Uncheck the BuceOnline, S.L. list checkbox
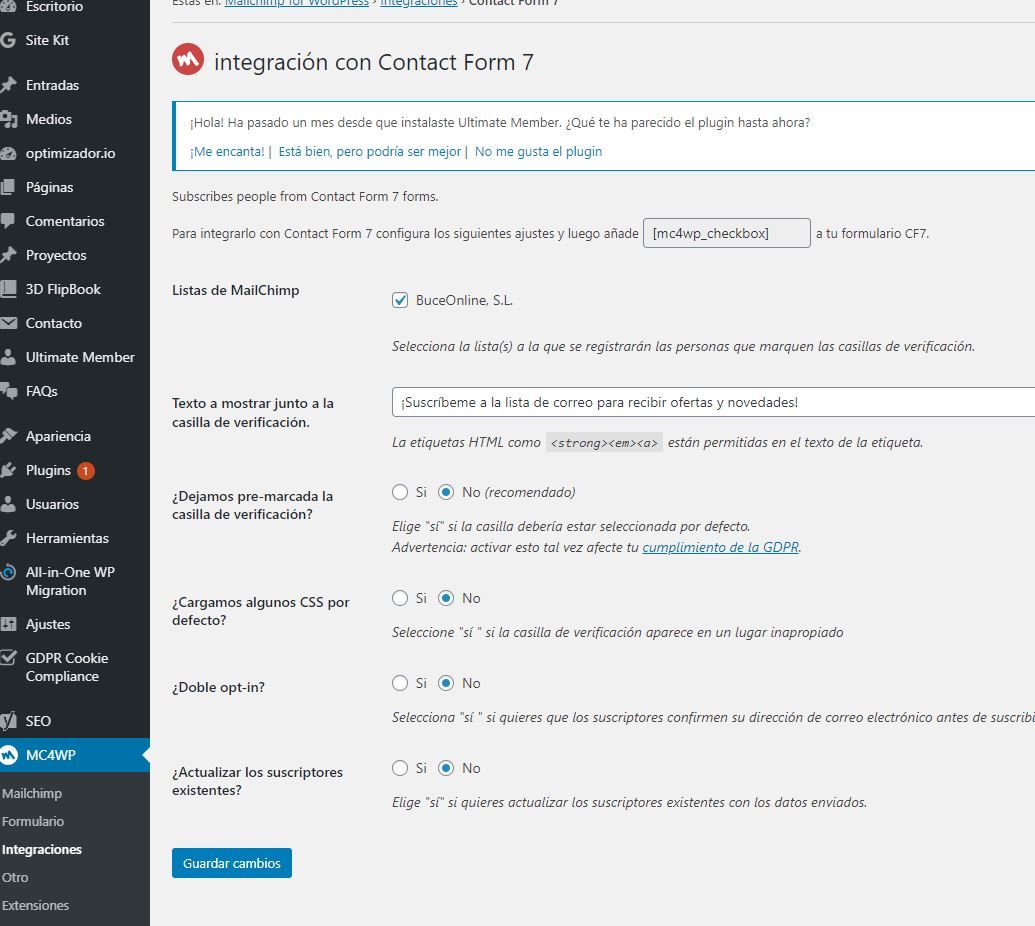Screen dimensions: 1035x926 coord(400,300)
